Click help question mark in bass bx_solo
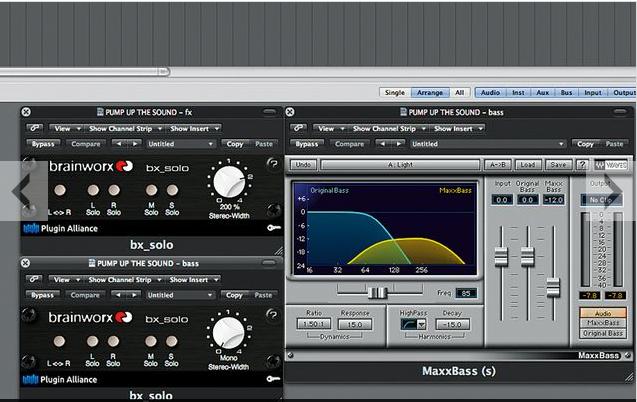This screenshot has height=402, width=637. pyautogui.click(x=273, y=314)
